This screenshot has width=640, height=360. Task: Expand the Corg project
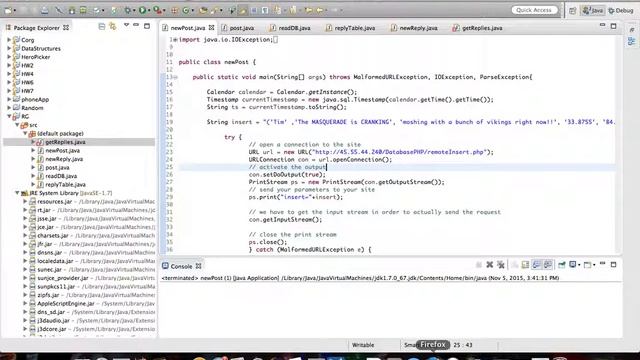click(x=9, y=40)
